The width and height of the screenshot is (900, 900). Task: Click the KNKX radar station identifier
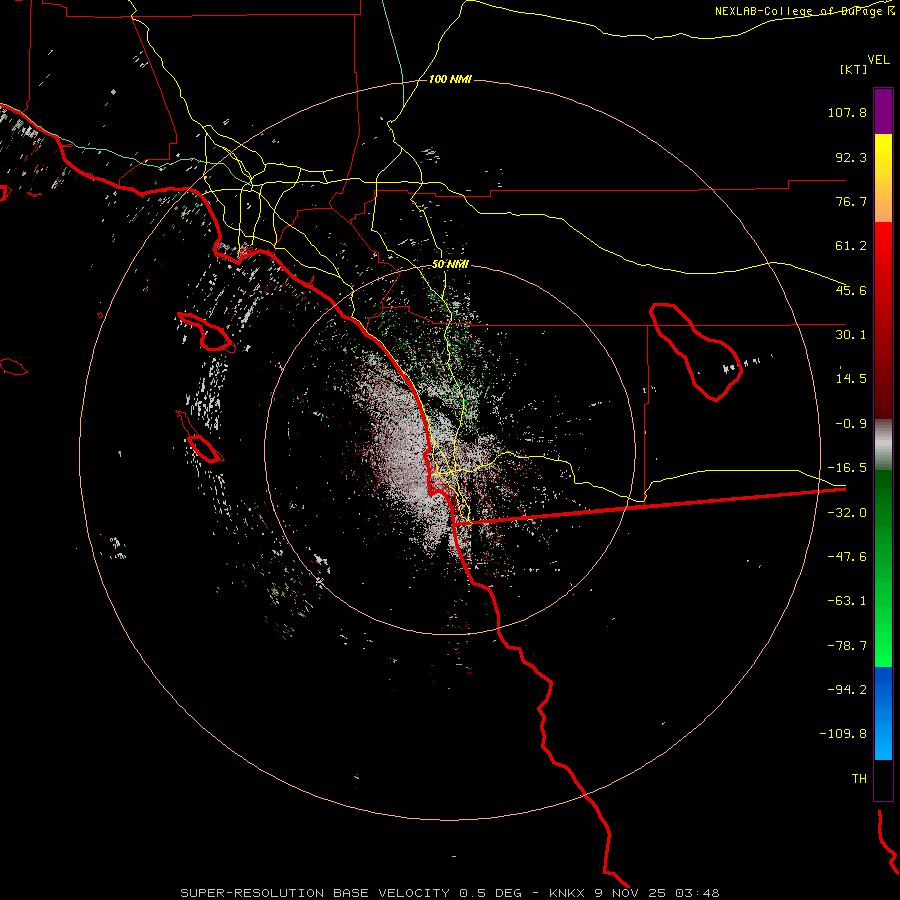tap(569, 893)
